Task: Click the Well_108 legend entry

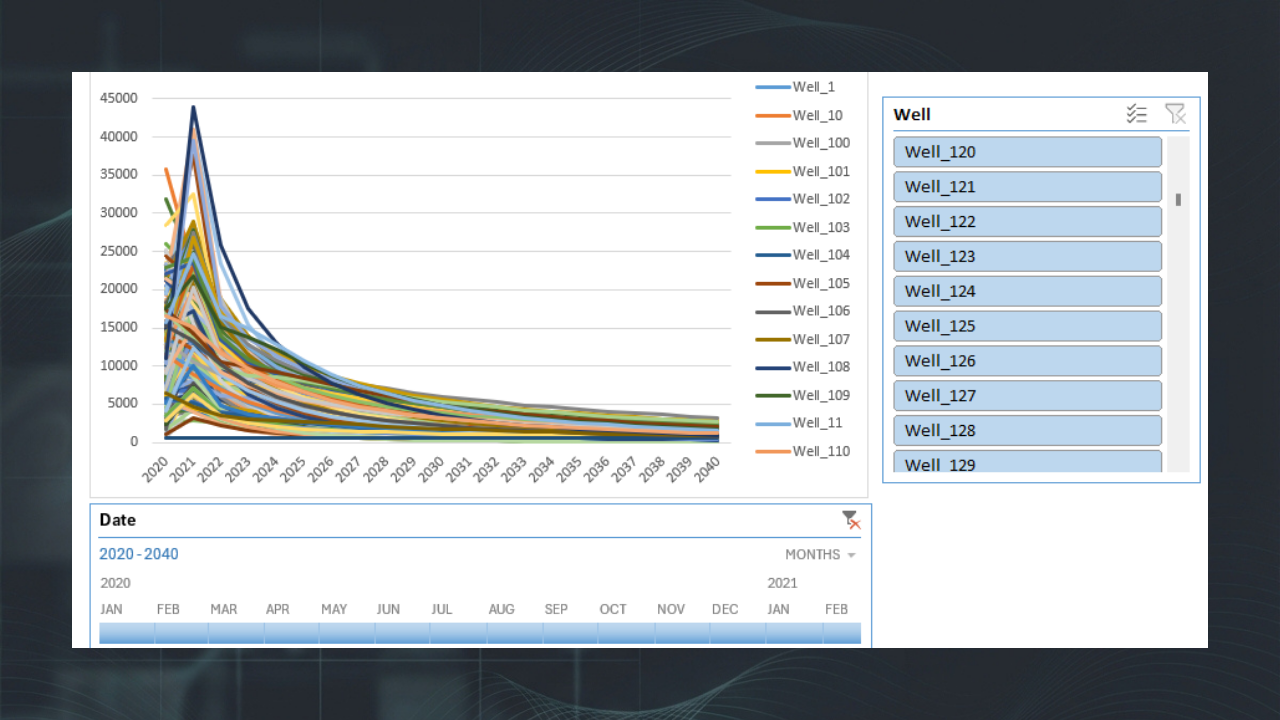Action: click(x=802, y=367)
